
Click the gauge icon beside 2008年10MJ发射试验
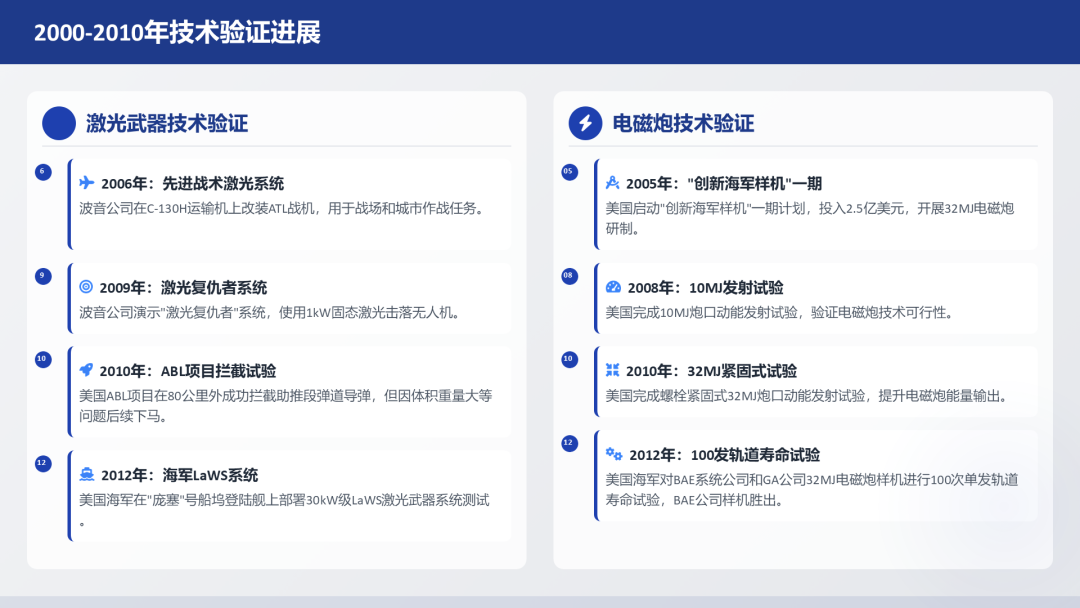[x=616, y=286]
